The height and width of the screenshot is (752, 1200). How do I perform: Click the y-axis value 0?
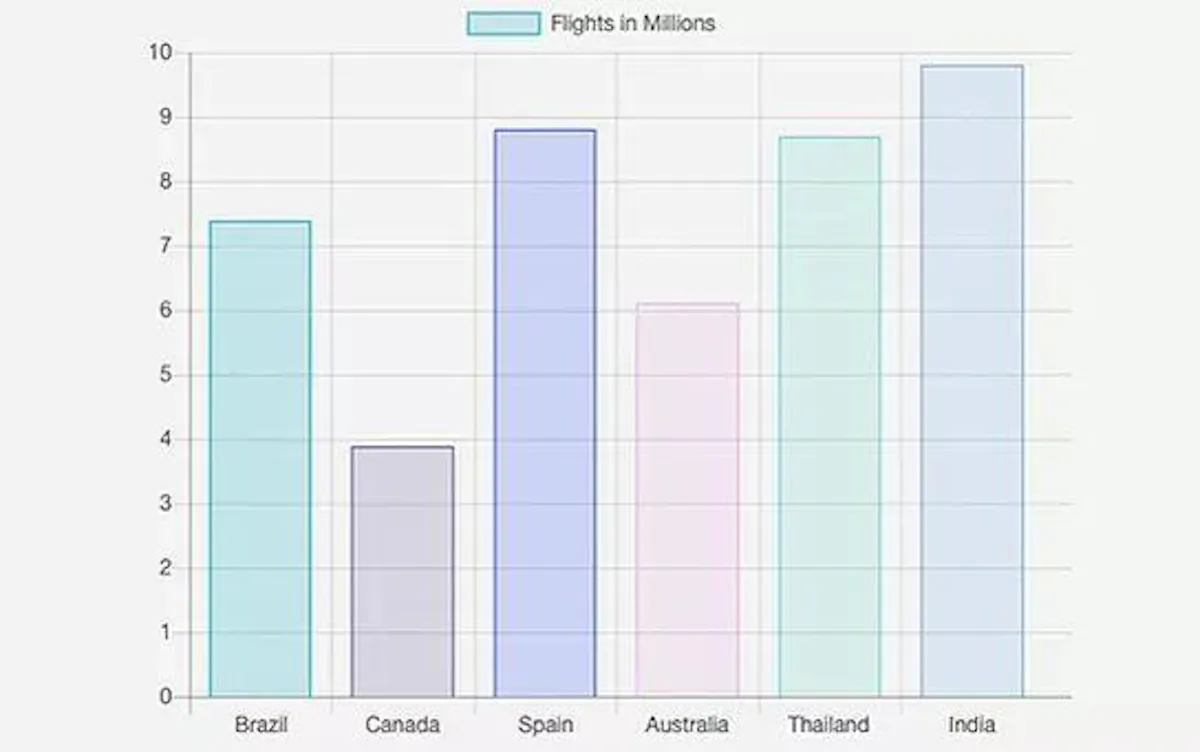pos(167,697)
